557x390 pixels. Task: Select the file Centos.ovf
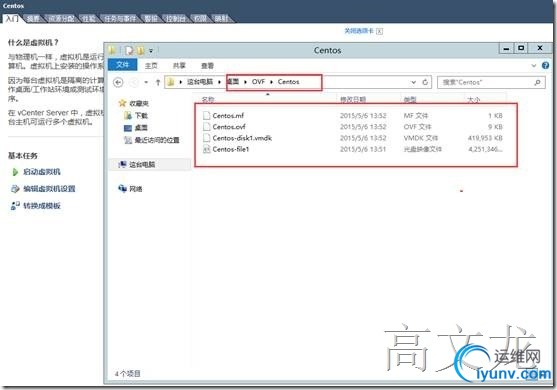pyautogui.click(x=229, y=127)
